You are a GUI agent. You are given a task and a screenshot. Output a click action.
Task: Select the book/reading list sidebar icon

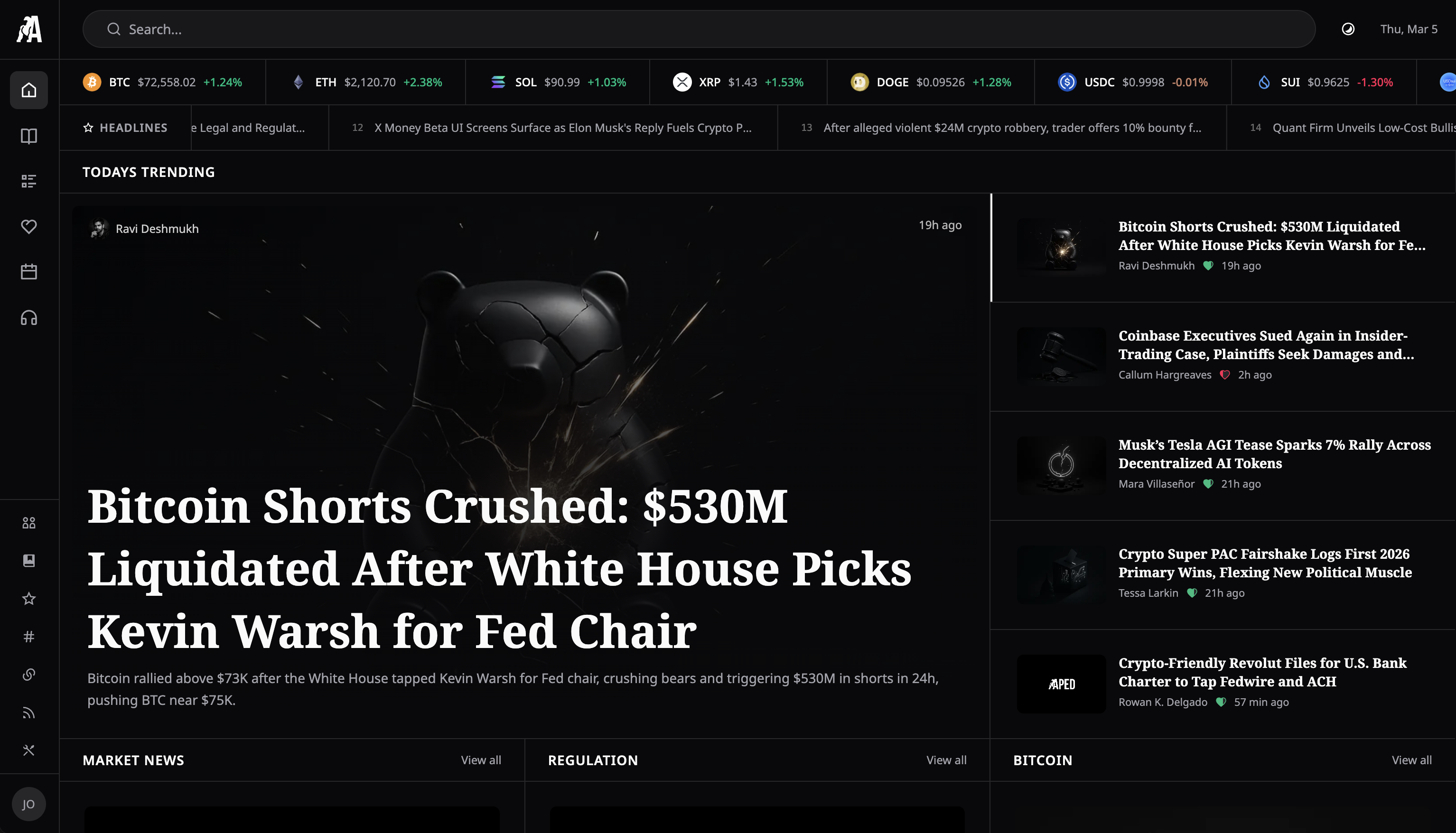tap(28, 136)
